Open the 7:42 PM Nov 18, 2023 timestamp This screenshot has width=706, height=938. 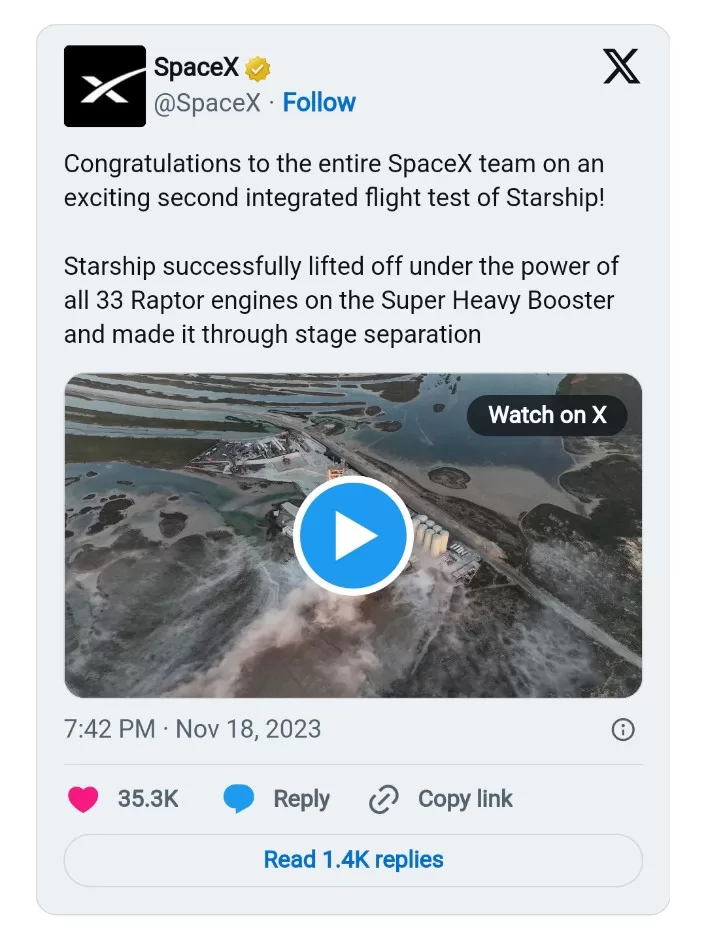pos(192,728)
